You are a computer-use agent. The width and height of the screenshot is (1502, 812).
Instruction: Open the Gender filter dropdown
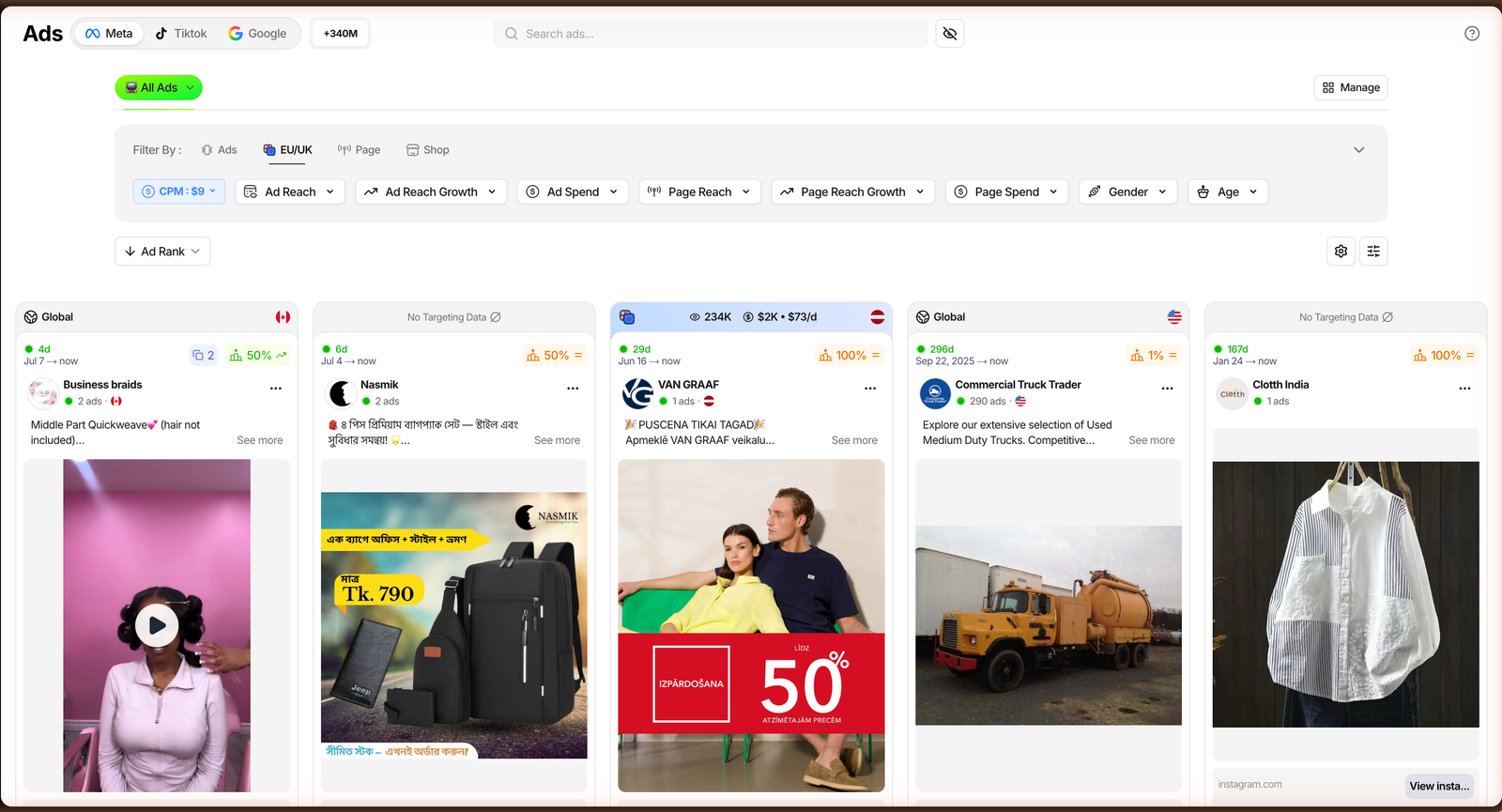[1127, 192]
